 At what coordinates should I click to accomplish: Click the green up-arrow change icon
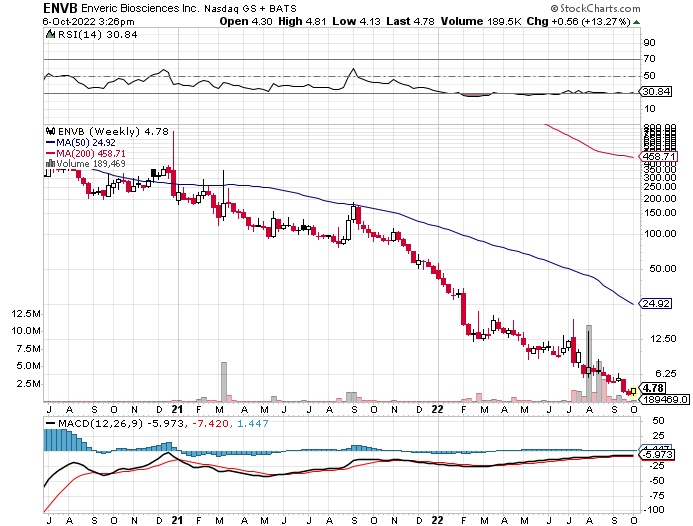click(636, 22)
